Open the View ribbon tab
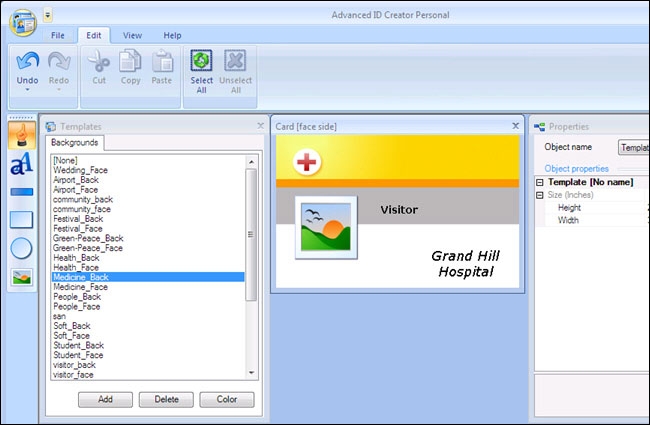 coord(132,36)
